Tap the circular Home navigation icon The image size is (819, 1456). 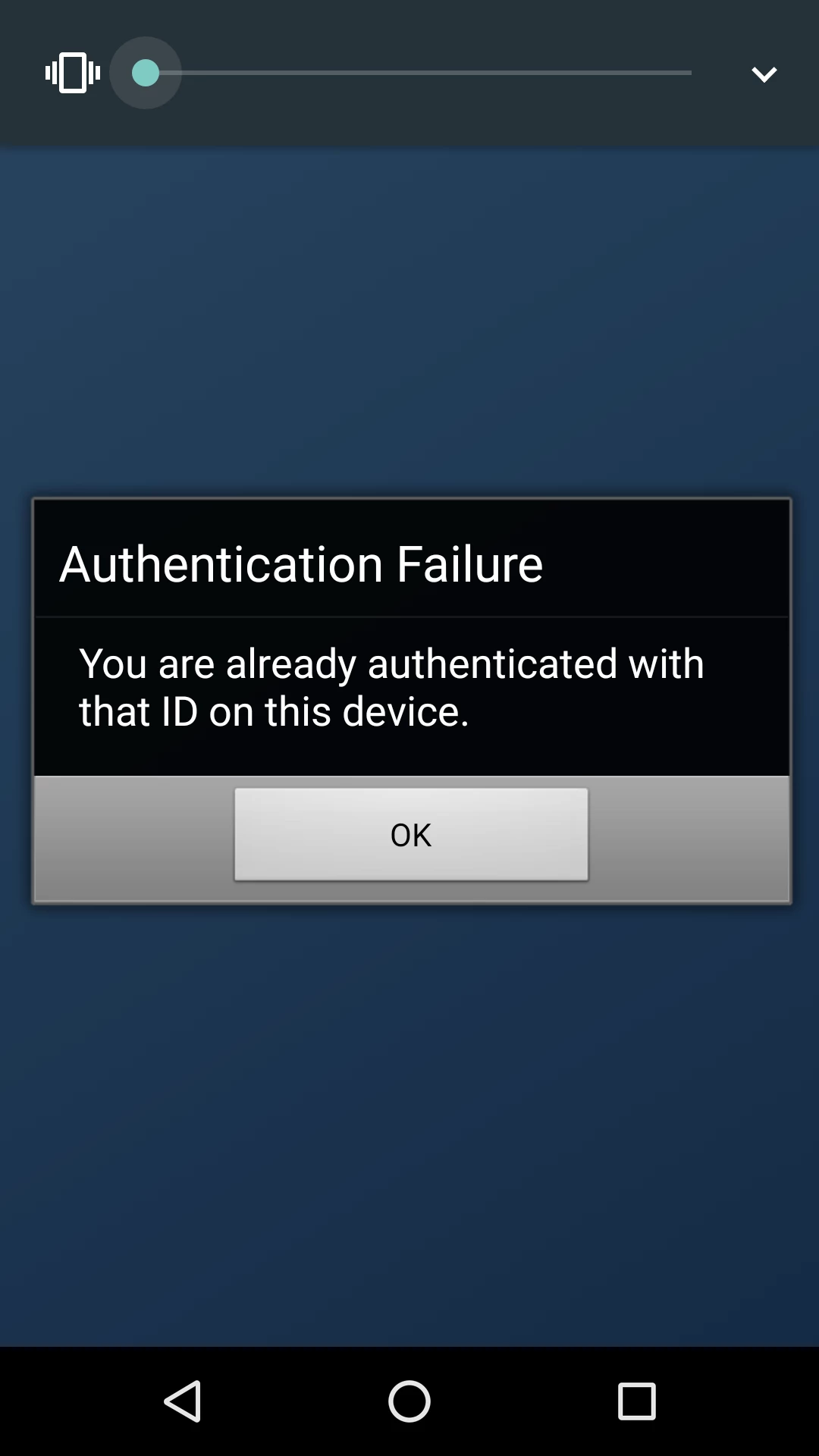coord(409,1401)
